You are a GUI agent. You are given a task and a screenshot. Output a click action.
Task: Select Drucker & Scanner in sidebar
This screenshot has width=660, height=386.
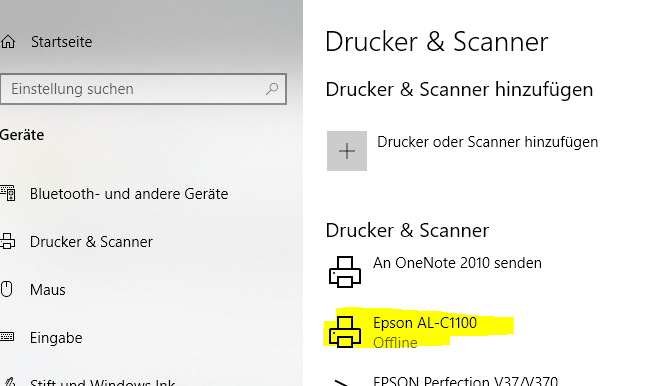coord(91,242)
